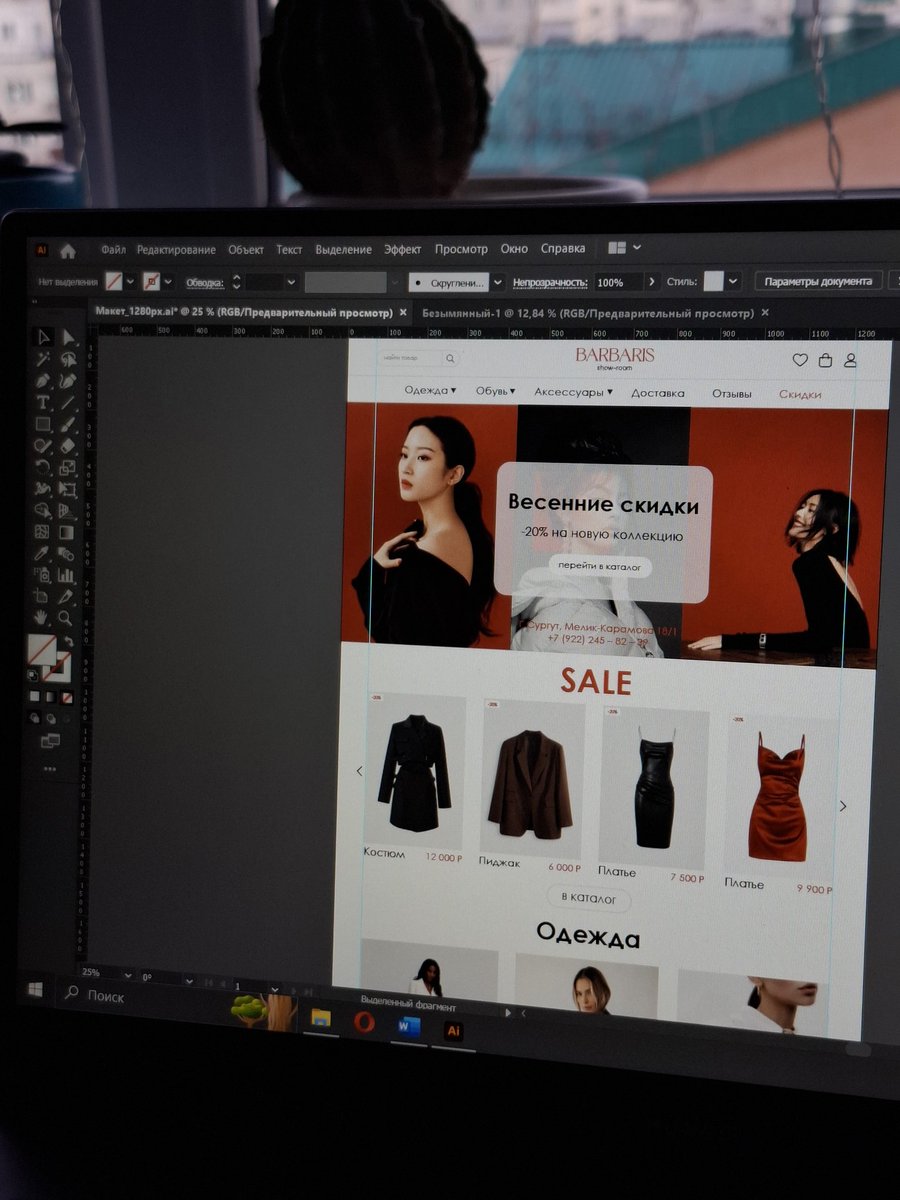Select the Eraser tool
The height and width of the screenshot is (1200, 900).
tap(67, 445)
